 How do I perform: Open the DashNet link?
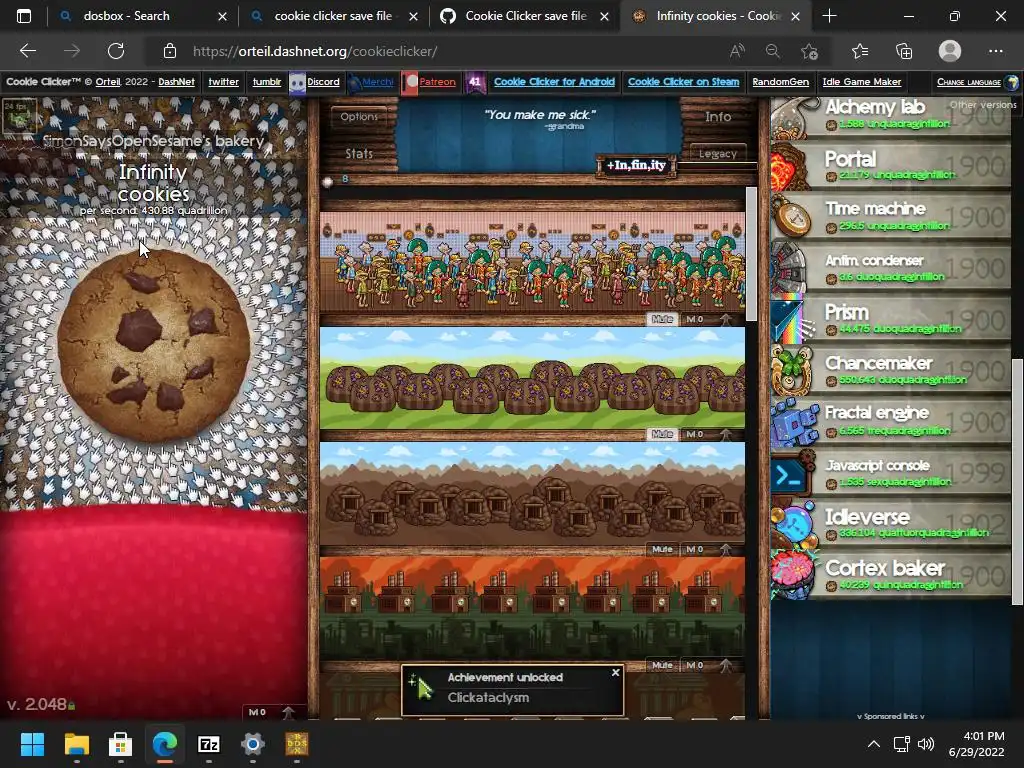click(176, 82)
